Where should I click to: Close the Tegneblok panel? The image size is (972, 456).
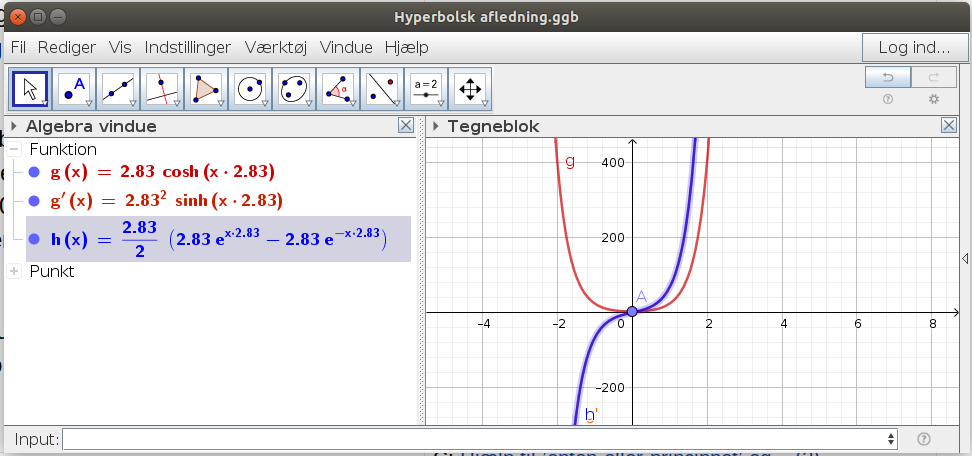(949, 126)
